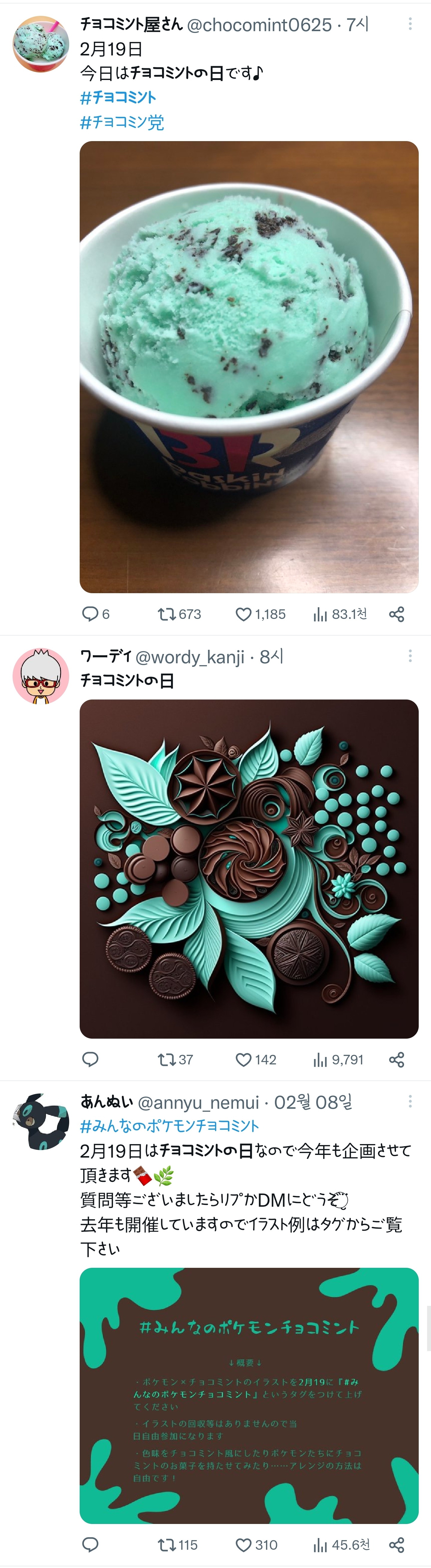Viewport: 431px width, 1568px height.
Task: Share the wordy_kanji tweet
Action: coord(396,1059)
